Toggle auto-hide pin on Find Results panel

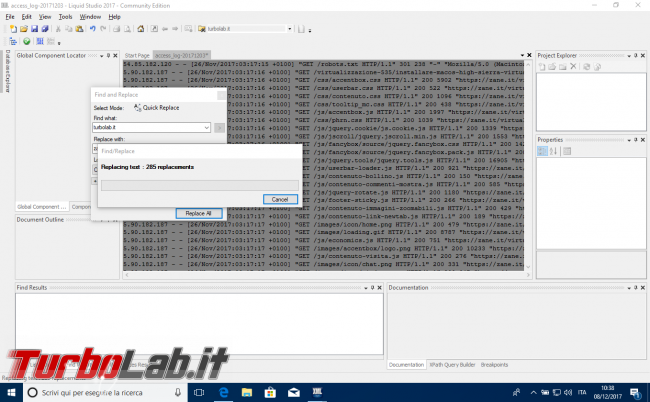pos(373,288)
